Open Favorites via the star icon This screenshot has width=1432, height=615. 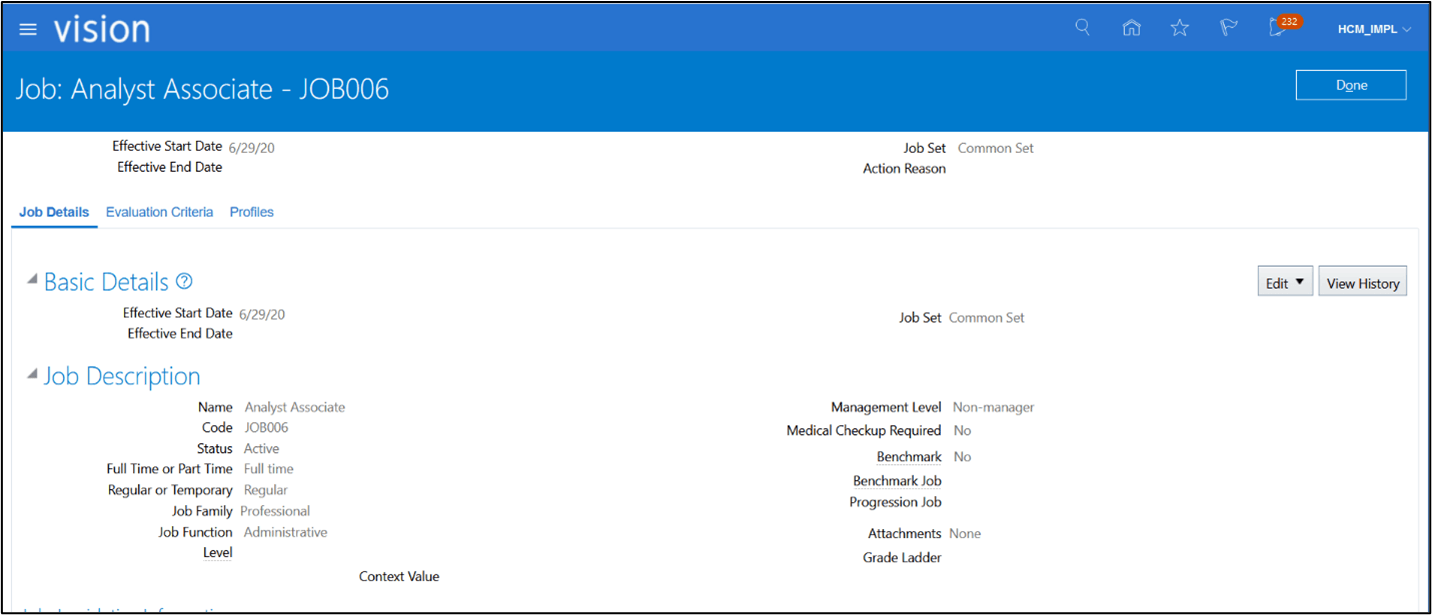tap(1179, 28)
